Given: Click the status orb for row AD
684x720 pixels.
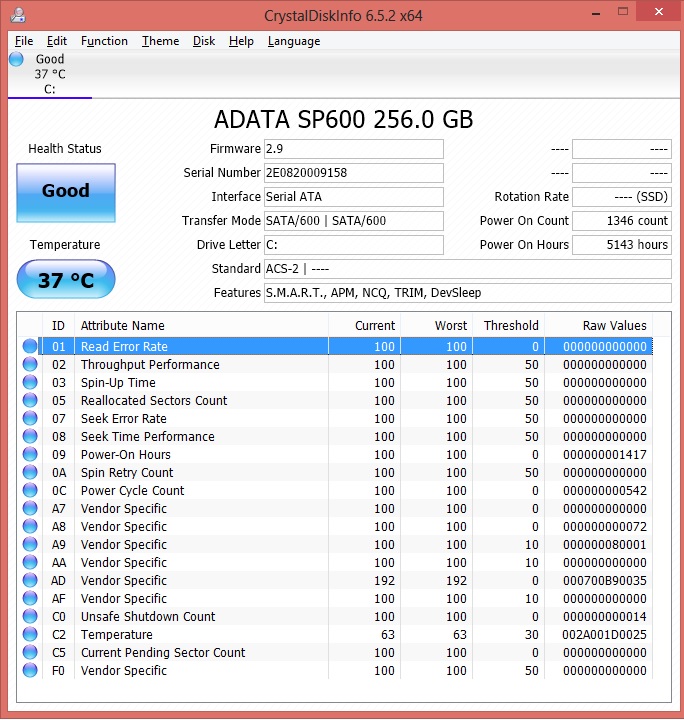Looking at the screenshot, I should point(30,580).
